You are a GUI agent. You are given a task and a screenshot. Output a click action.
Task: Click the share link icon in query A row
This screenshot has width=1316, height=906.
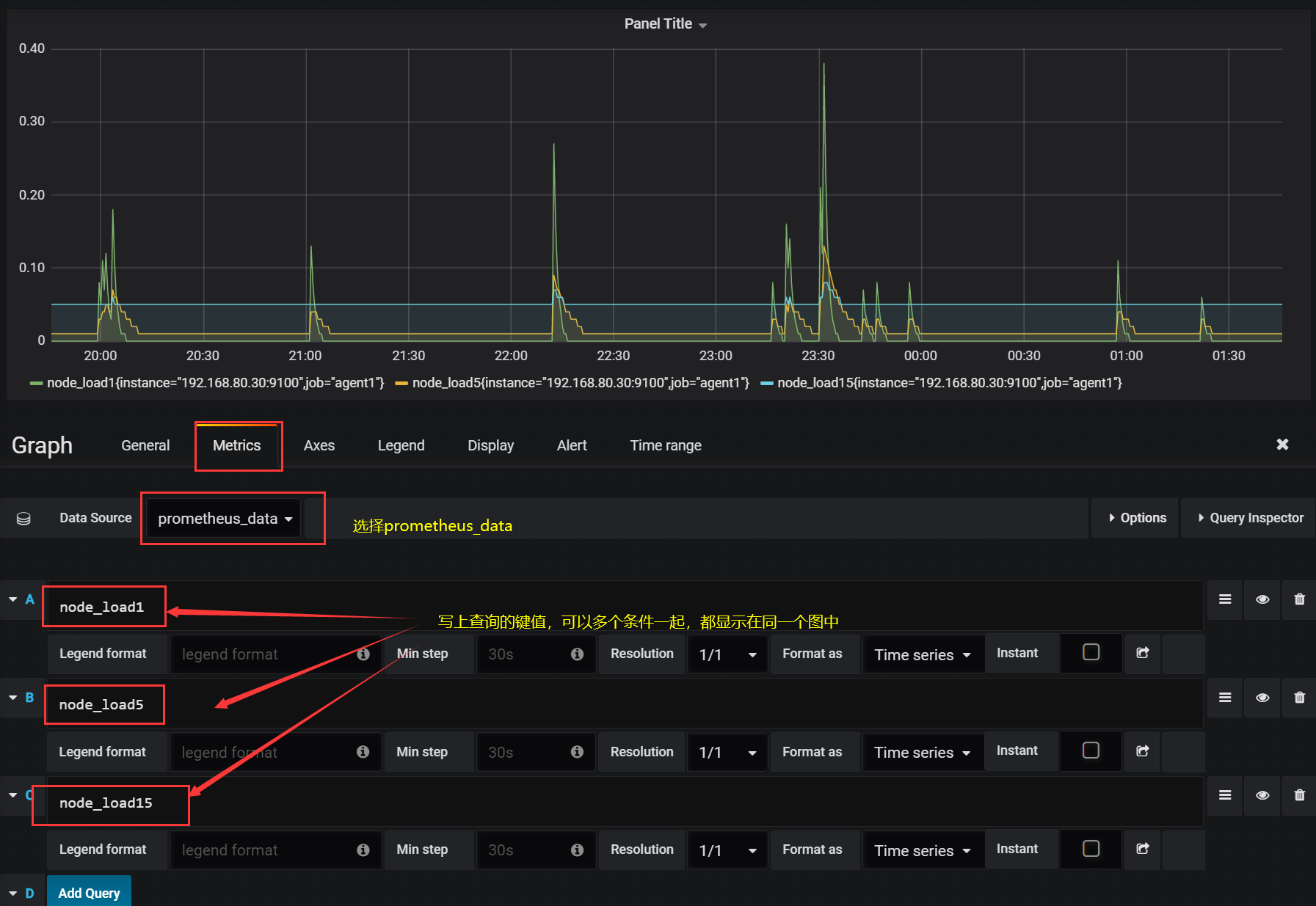[x=1143, y=653]
